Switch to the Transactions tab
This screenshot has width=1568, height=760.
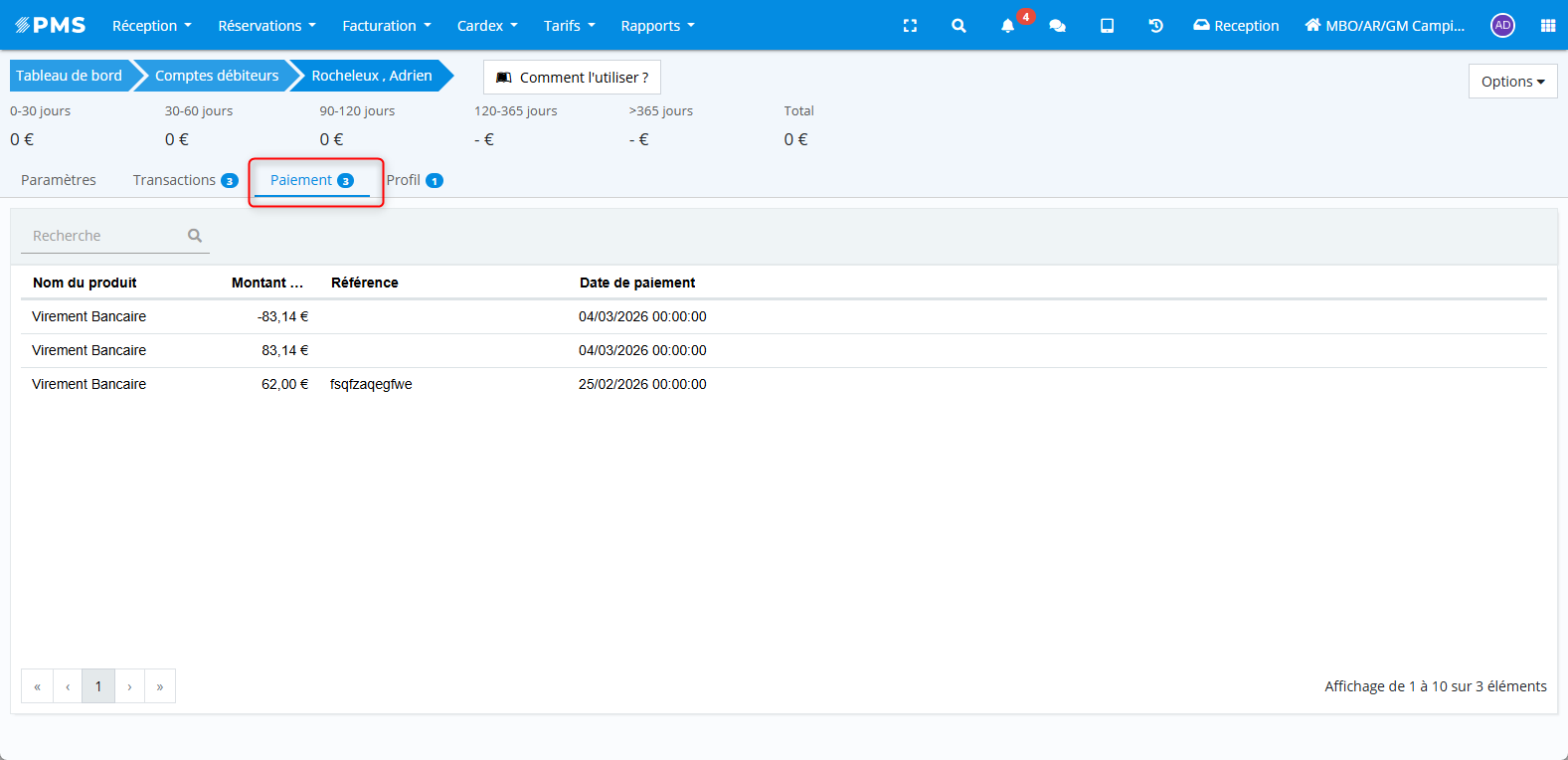[184, 180]
